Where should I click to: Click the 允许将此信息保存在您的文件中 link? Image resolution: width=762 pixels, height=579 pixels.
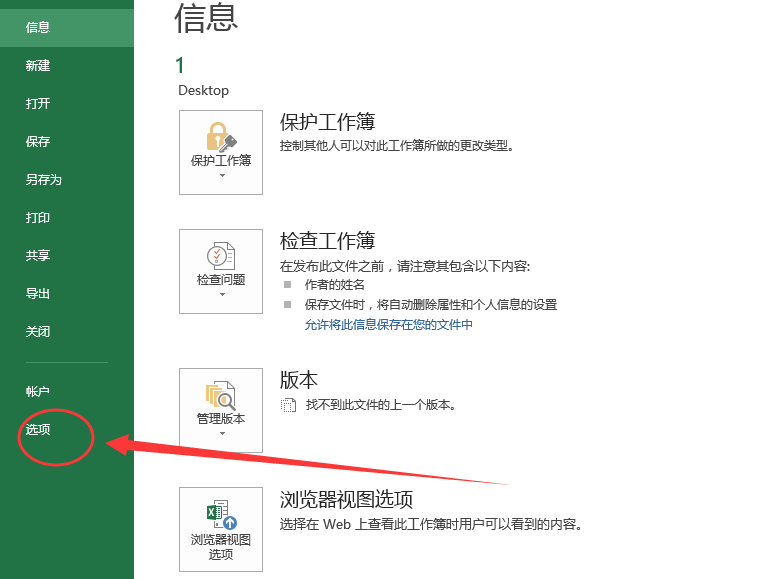[x=389, y=325]
